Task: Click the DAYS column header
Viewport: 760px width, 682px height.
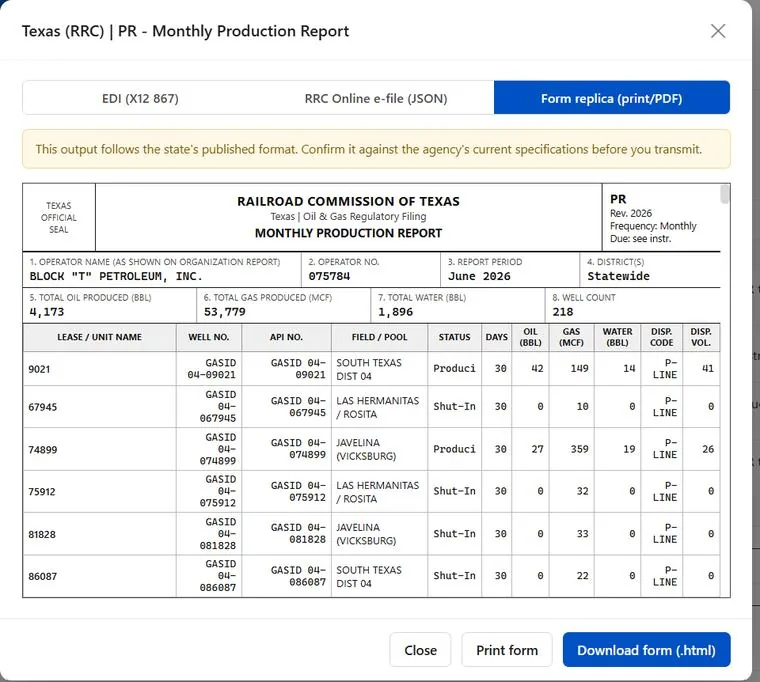Action: click(x=496, y=337)
